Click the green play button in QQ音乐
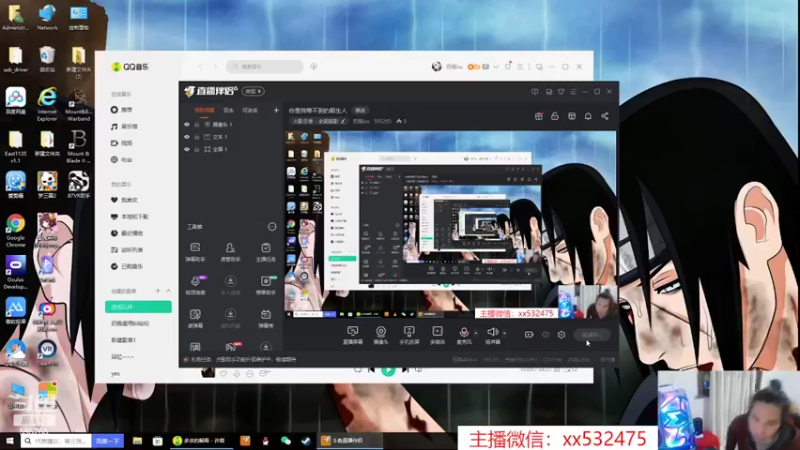Viewport: 800px width, 450px height. [388, 371]
